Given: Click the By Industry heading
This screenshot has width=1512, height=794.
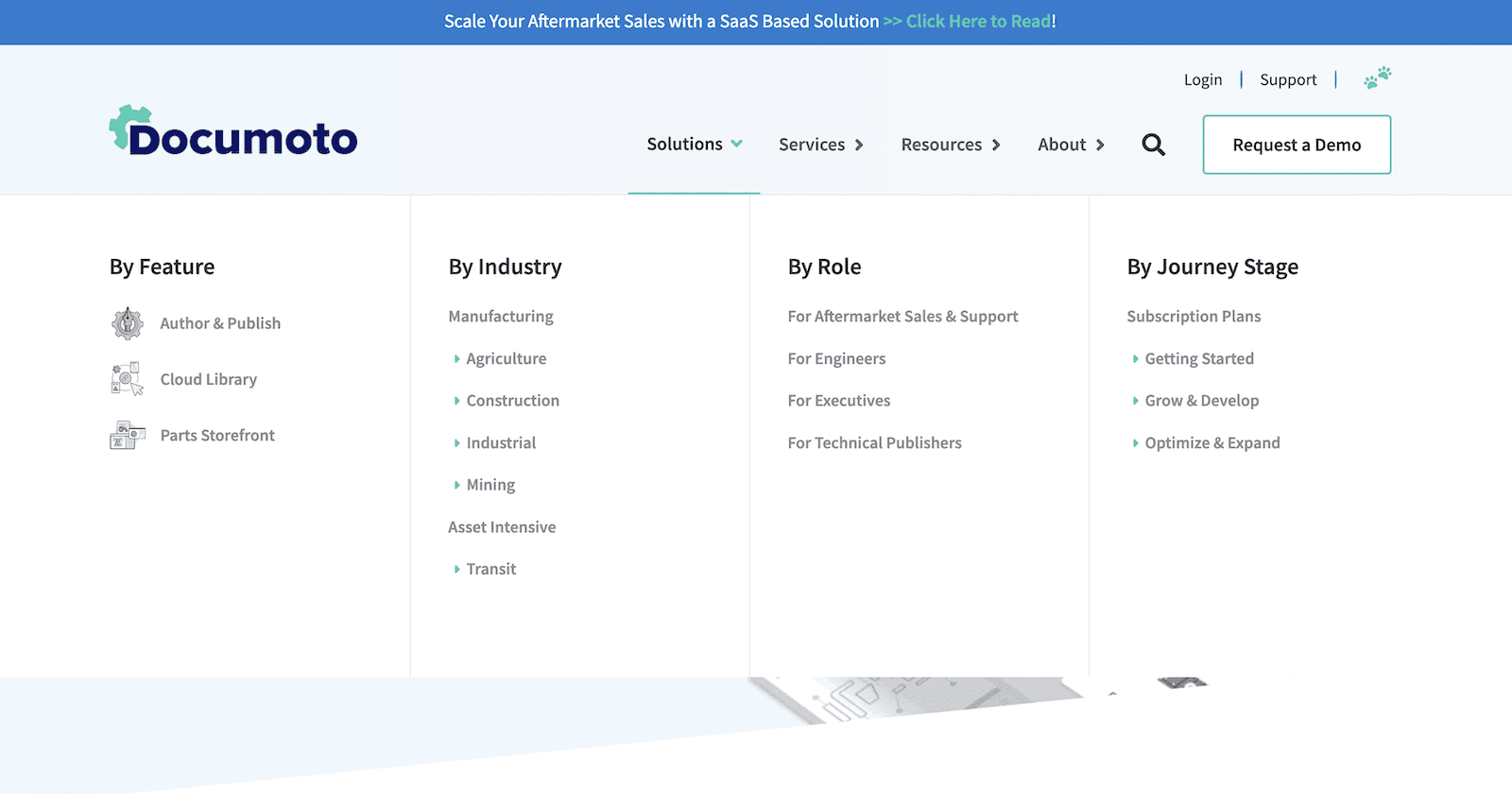Looking at the screenshot, I should [505, 267].
